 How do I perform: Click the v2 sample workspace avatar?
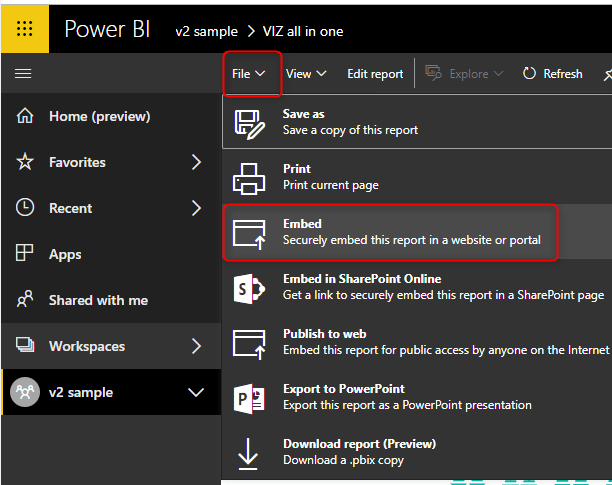tap(25, 392)
